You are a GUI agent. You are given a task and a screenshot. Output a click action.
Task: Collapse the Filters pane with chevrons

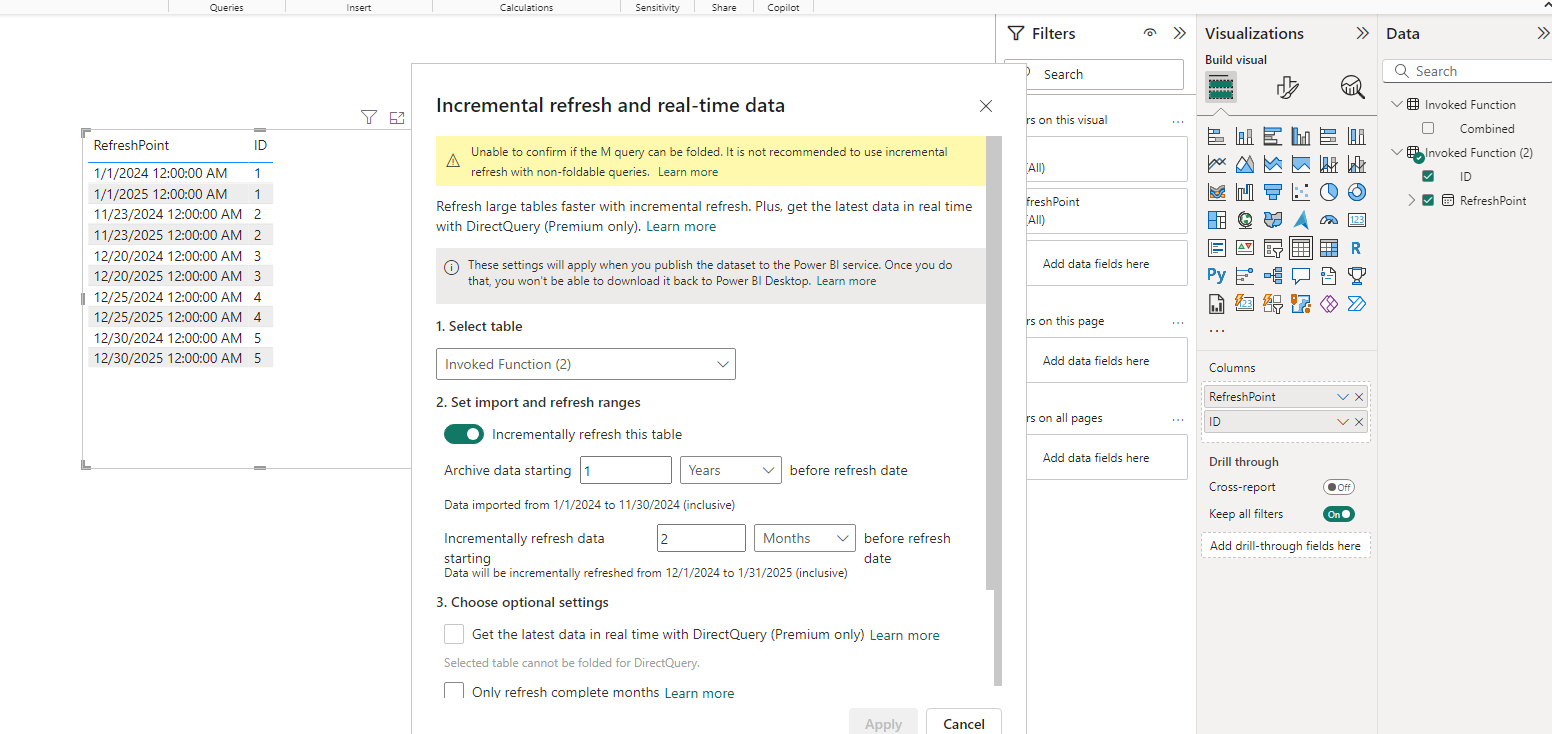tap(1179, 33)
